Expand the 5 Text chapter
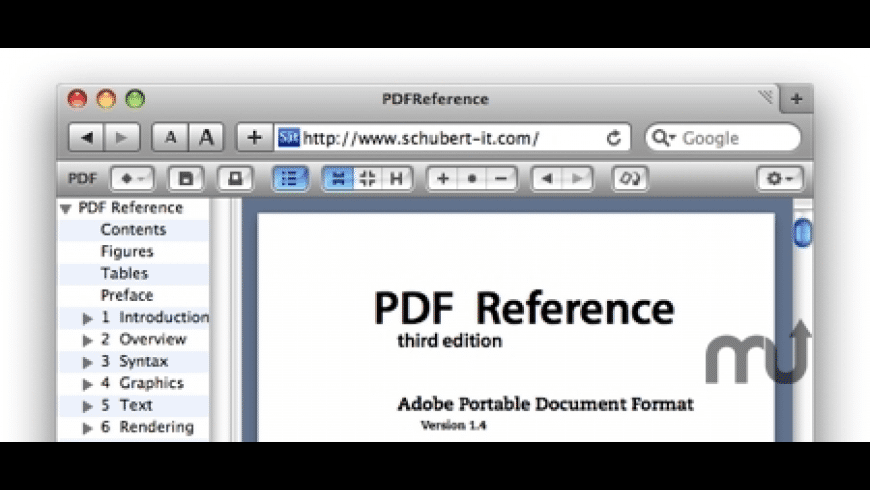This screenshot has width=870, height=490. (x=87, y=406)
